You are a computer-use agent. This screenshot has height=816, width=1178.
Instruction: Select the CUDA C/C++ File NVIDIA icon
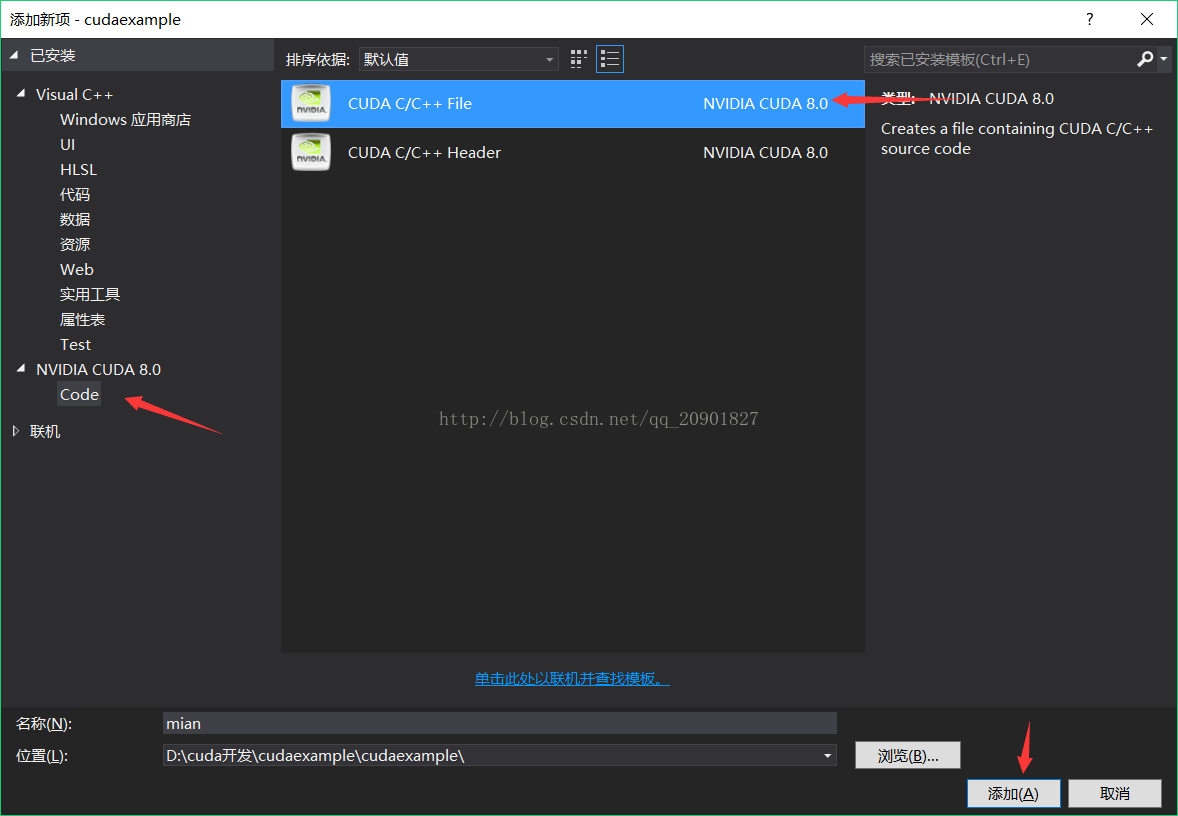(x=310, y=104)
